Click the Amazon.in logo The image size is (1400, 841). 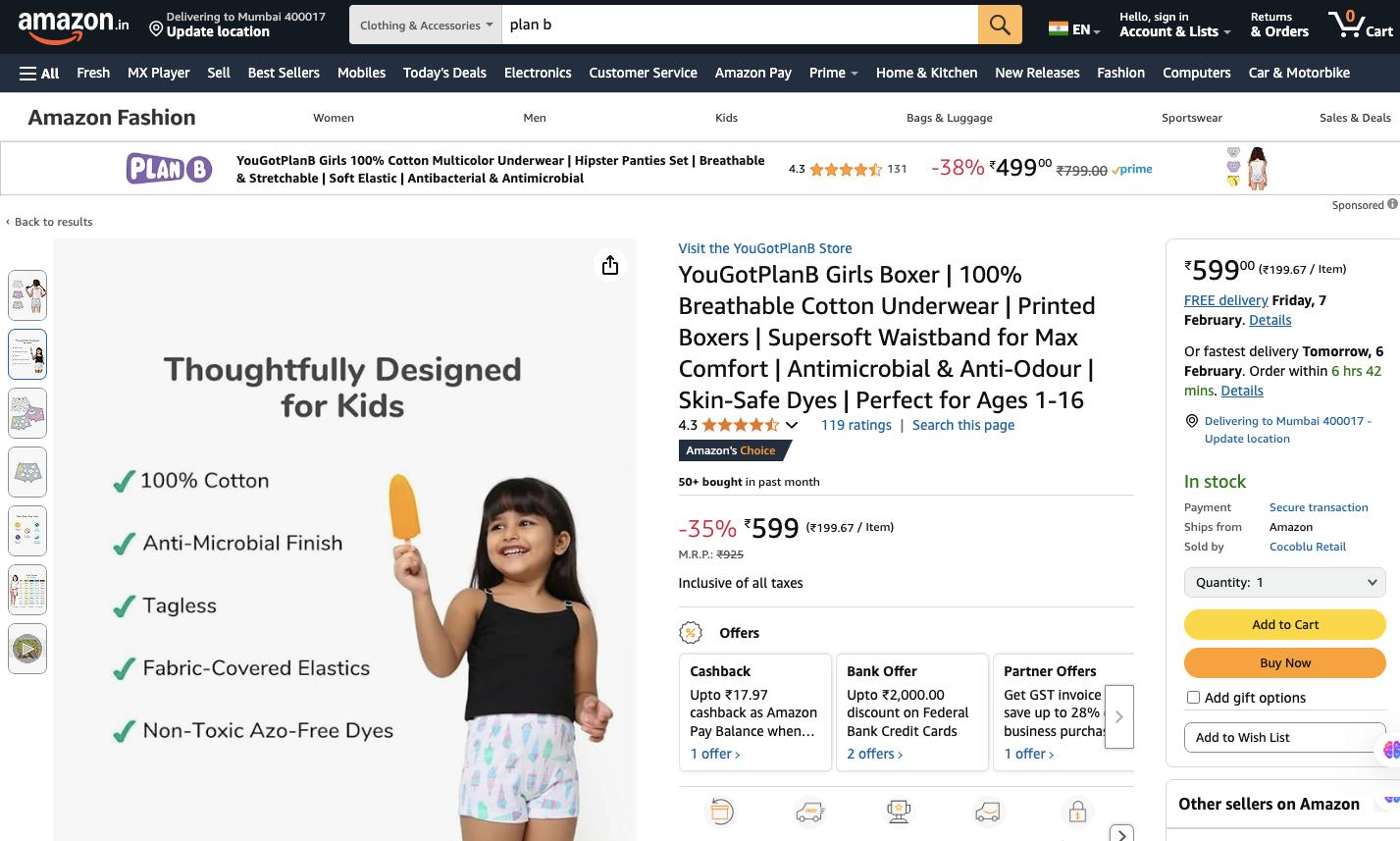73,25
